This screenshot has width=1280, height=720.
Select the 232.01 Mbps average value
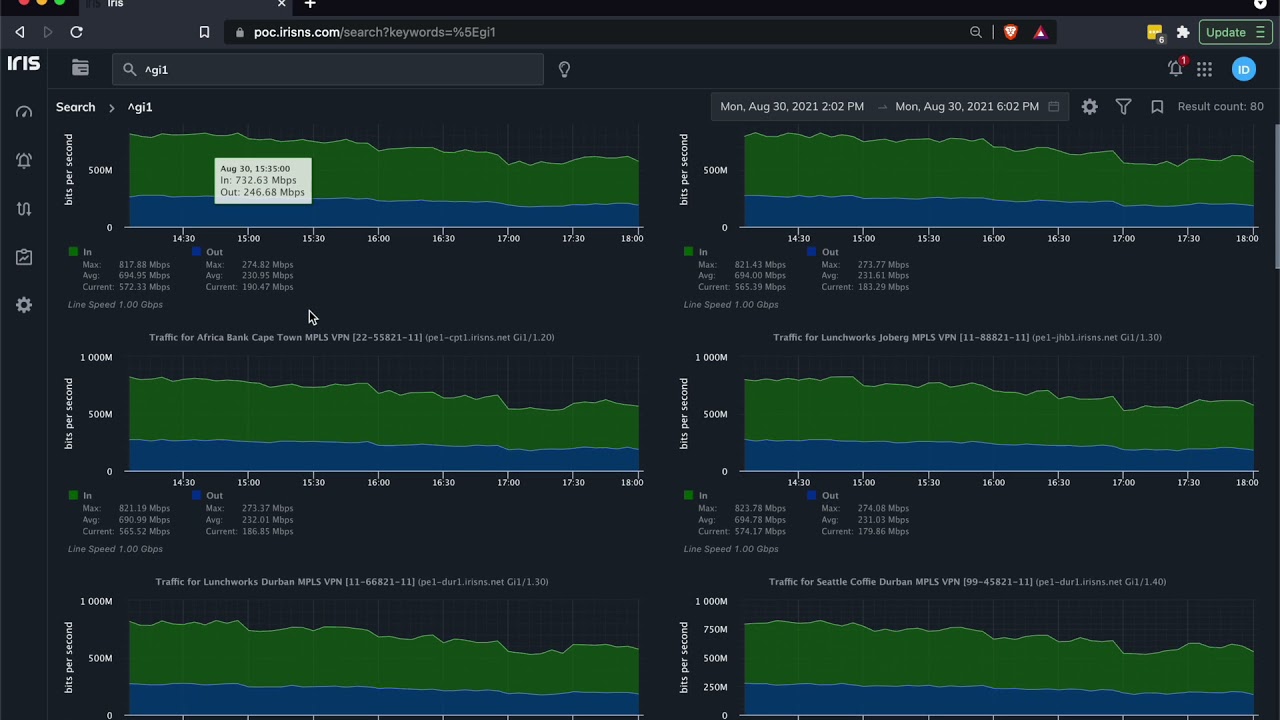click(267, 520)
